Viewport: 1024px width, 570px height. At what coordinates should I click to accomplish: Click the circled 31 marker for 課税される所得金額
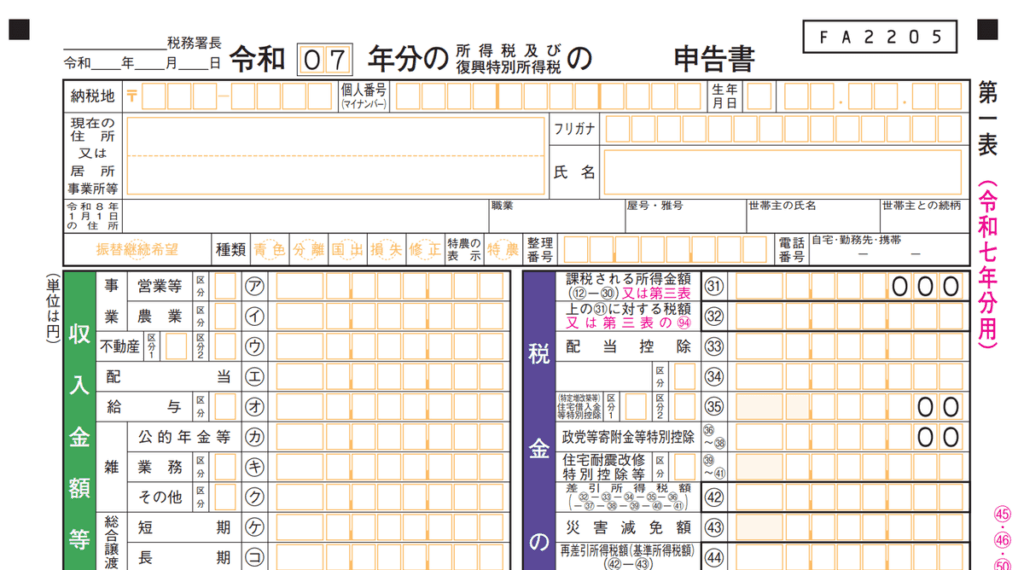pos(714,287)
